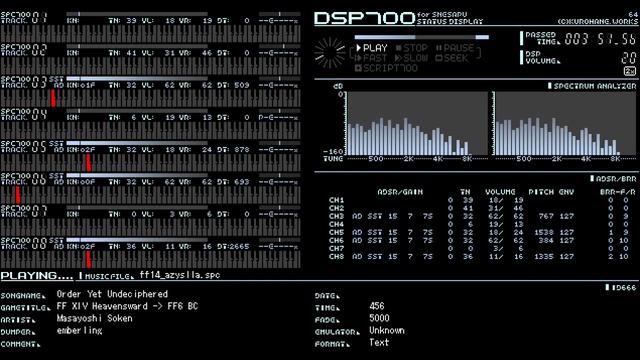
Task: Activate the SLOW playback option
Action: point(411,58)
